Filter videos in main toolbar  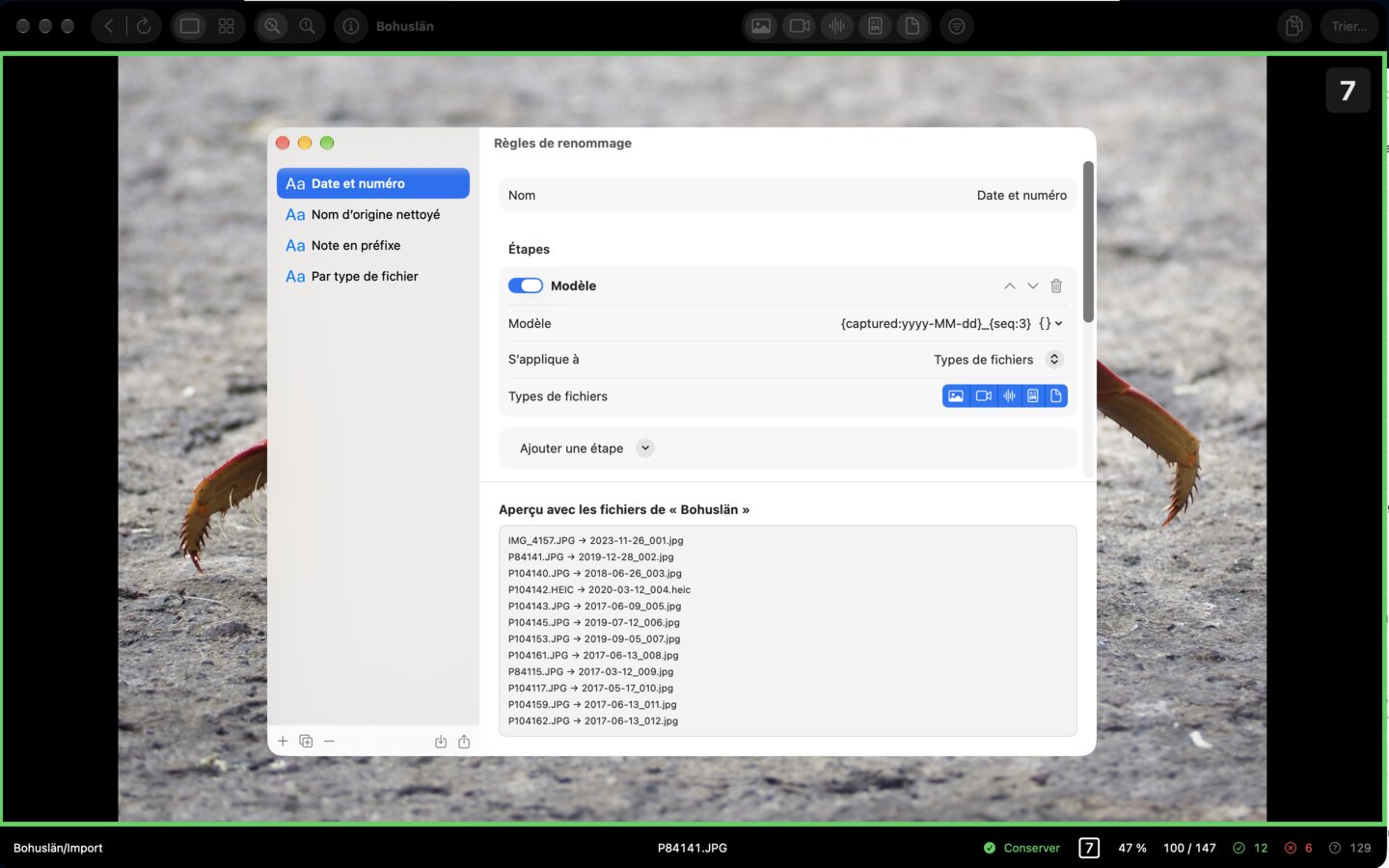point(800,26)
